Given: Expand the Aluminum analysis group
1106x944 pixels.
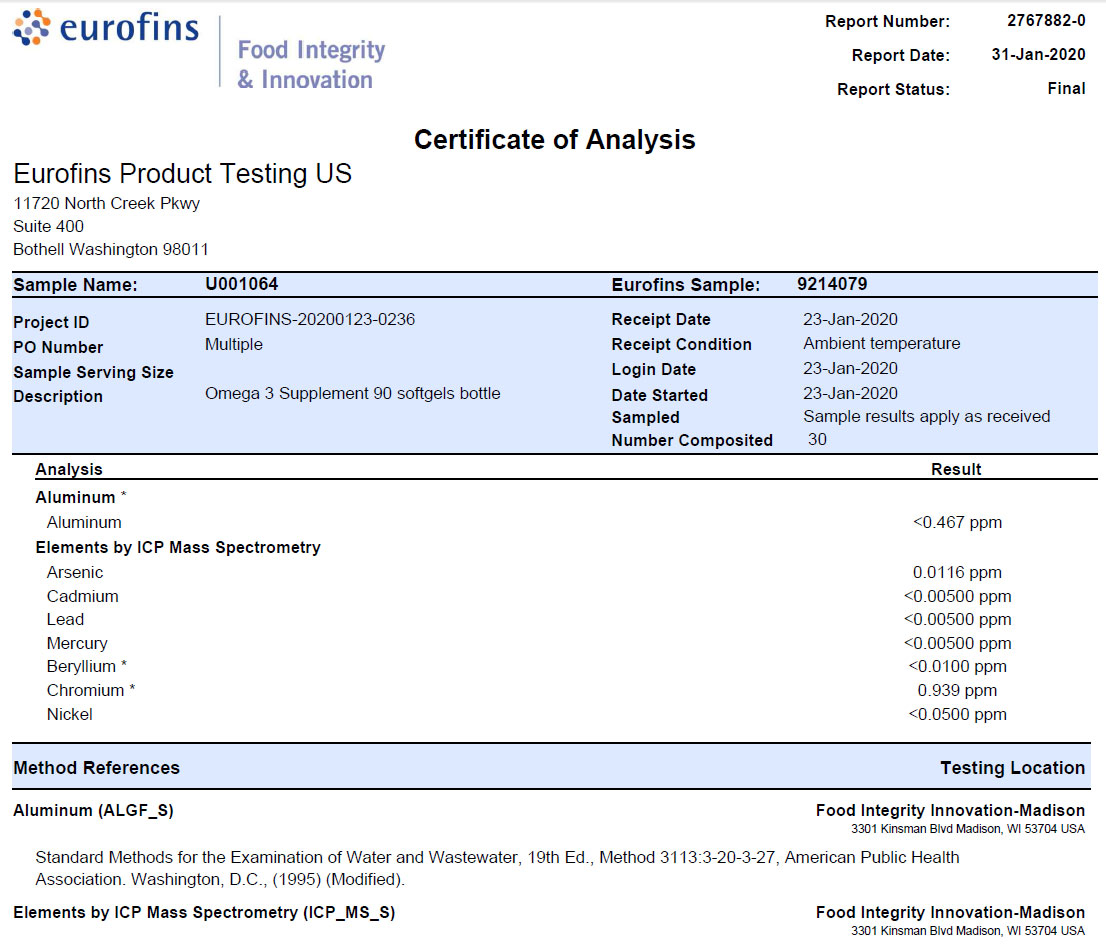Looking at the screenshot, I should tap(75, 497).
